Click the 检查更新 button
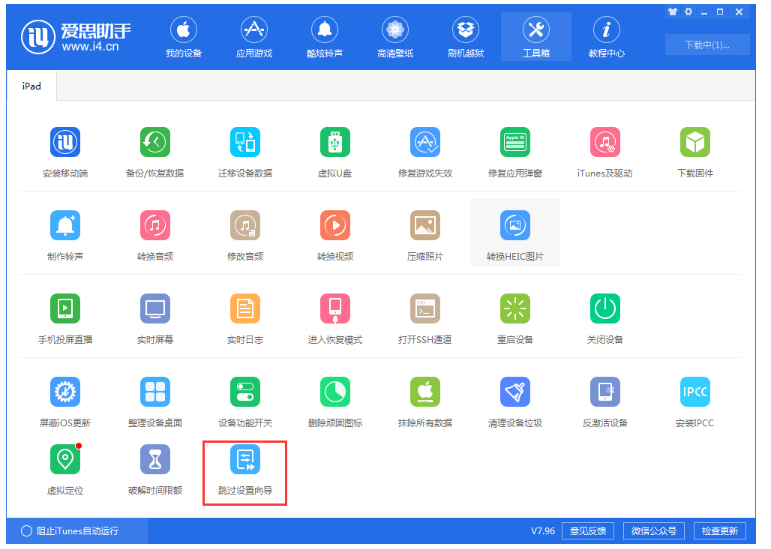The width and height of the screenshot is (771, 549). (719, 531)
